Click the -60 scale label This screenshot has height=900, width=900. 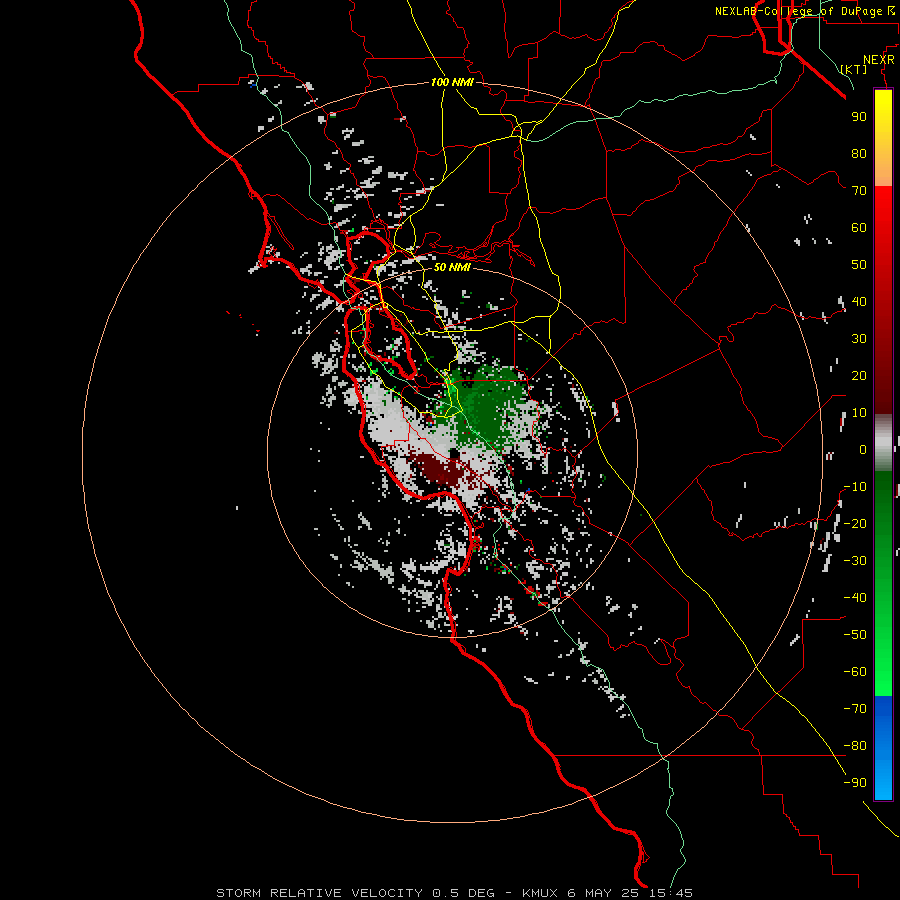[855, 672]
